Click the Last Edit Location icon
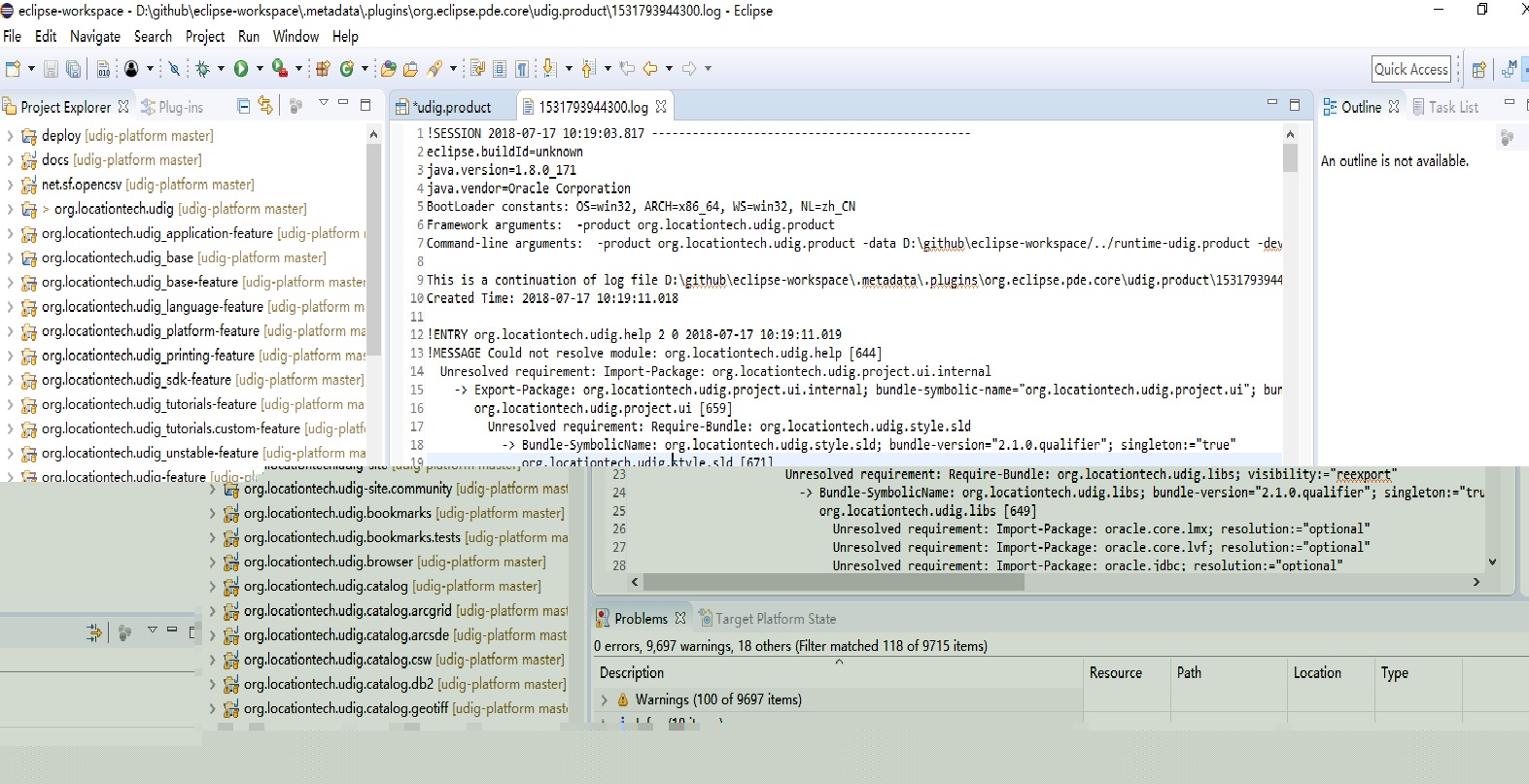This screenshot has width=1529, height=784. (627, 69)
